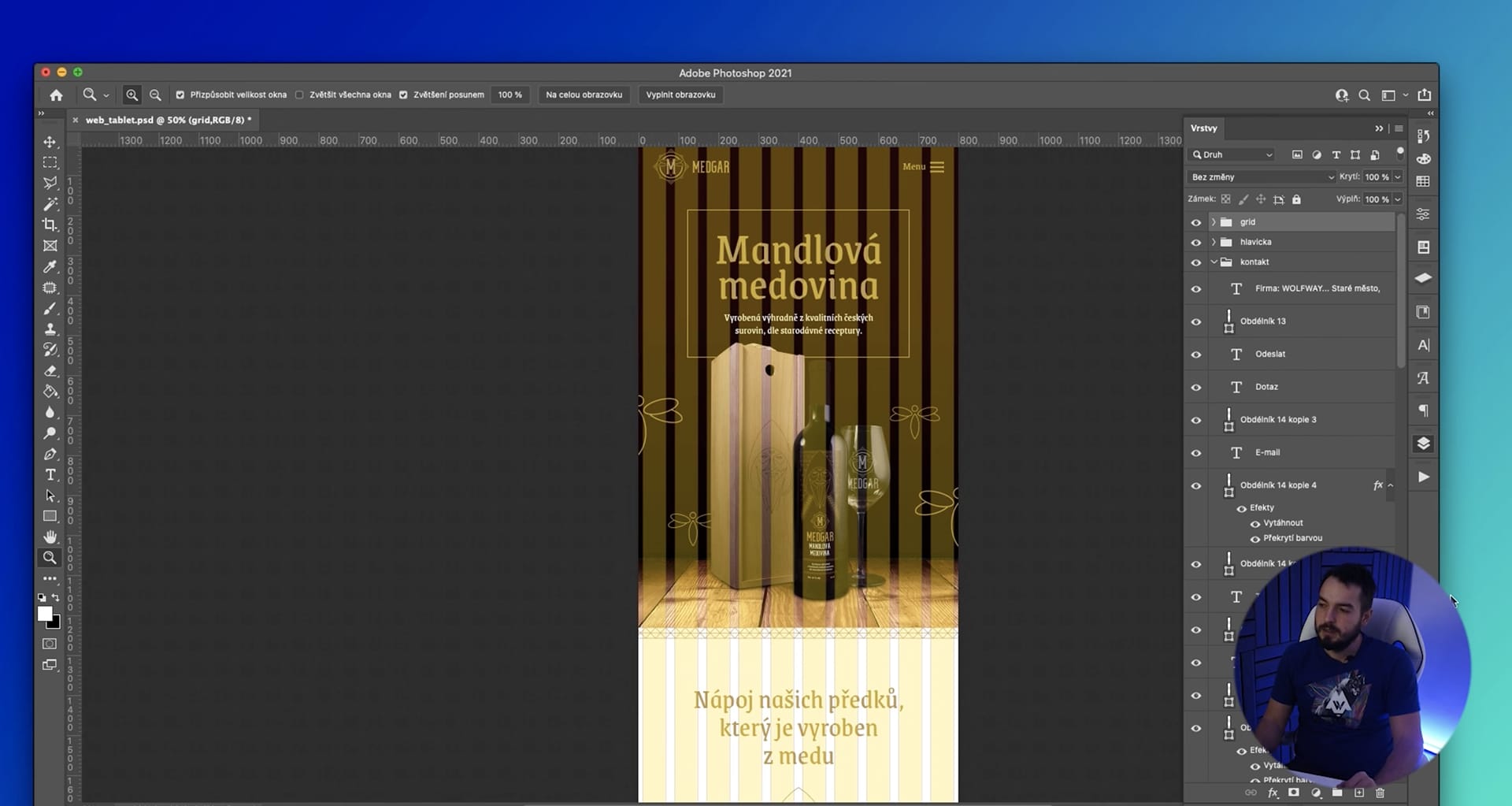Click Vyplnit obrazovku button
This screenshot has height=806, width=1512.
pyautogui.click(x=681, y=95)
